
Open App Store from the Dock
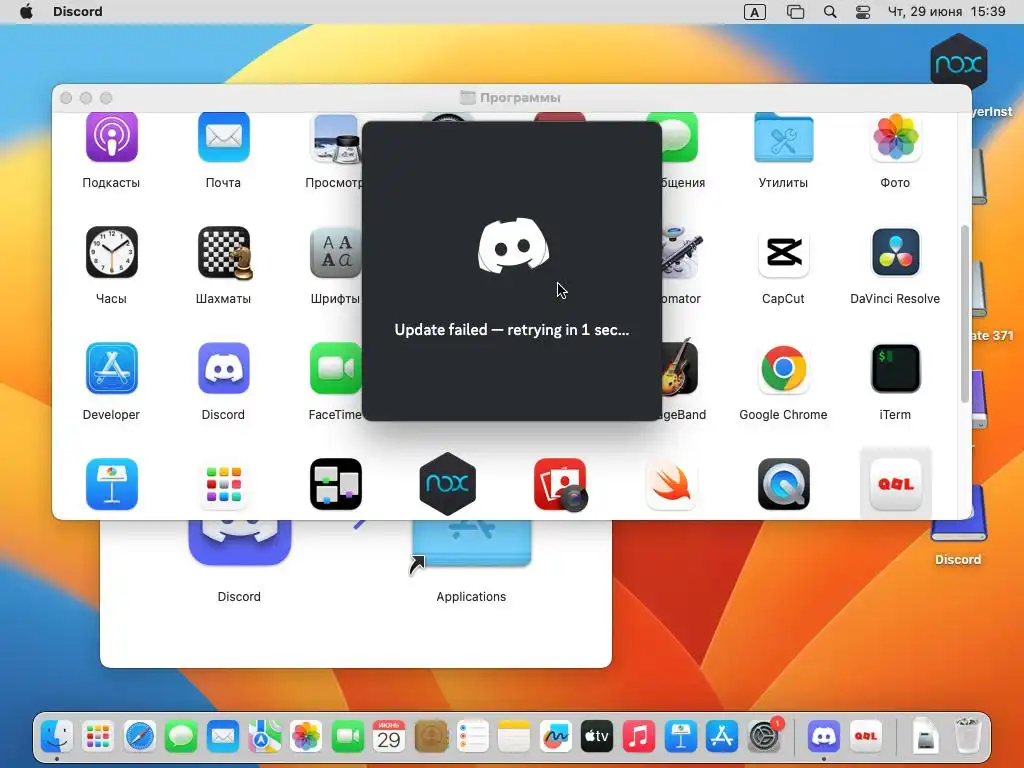click(x=722, y=737)
